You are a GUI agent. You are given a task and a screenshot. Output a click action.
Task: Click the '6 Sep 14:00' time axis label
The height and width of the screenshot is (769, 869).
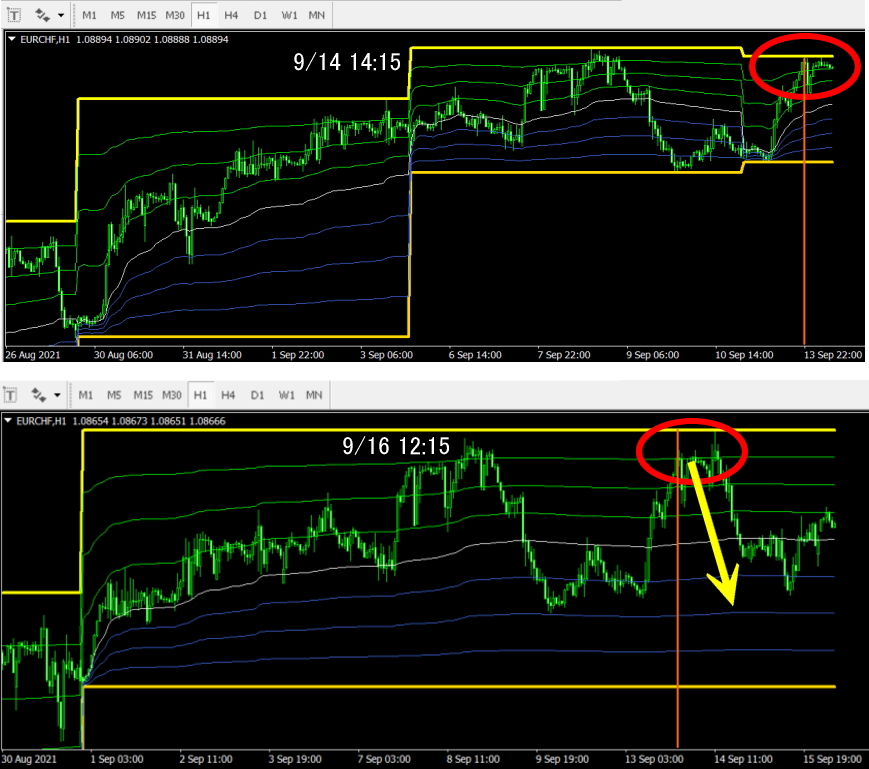tap(475, 355)
